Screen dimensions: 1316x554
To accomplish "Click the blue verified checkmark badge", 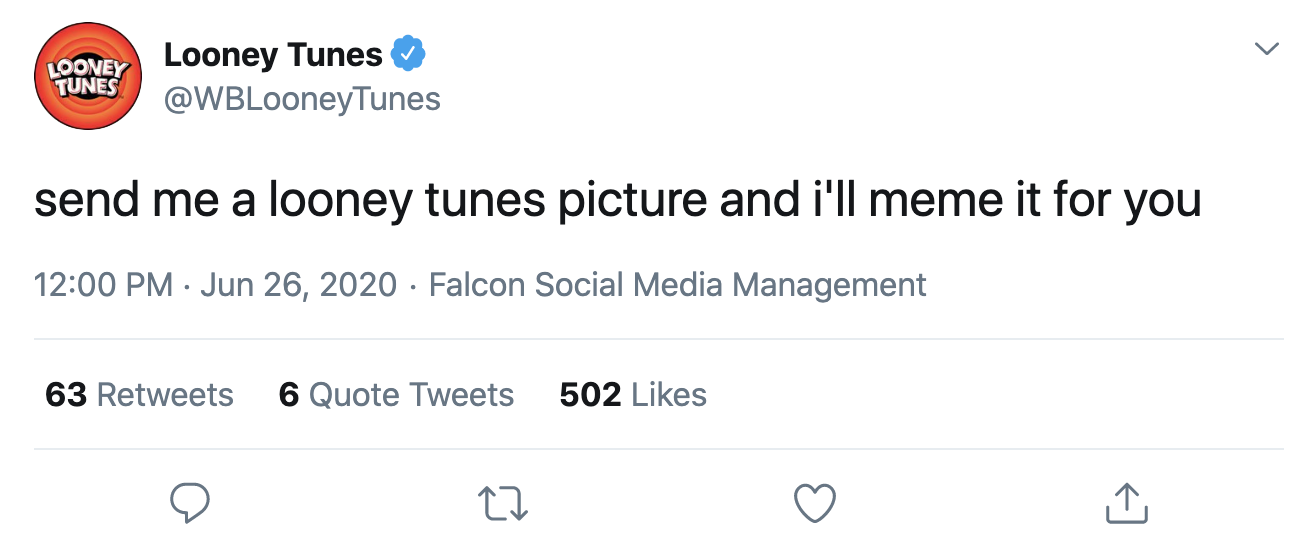I will (x=408, y=54).
